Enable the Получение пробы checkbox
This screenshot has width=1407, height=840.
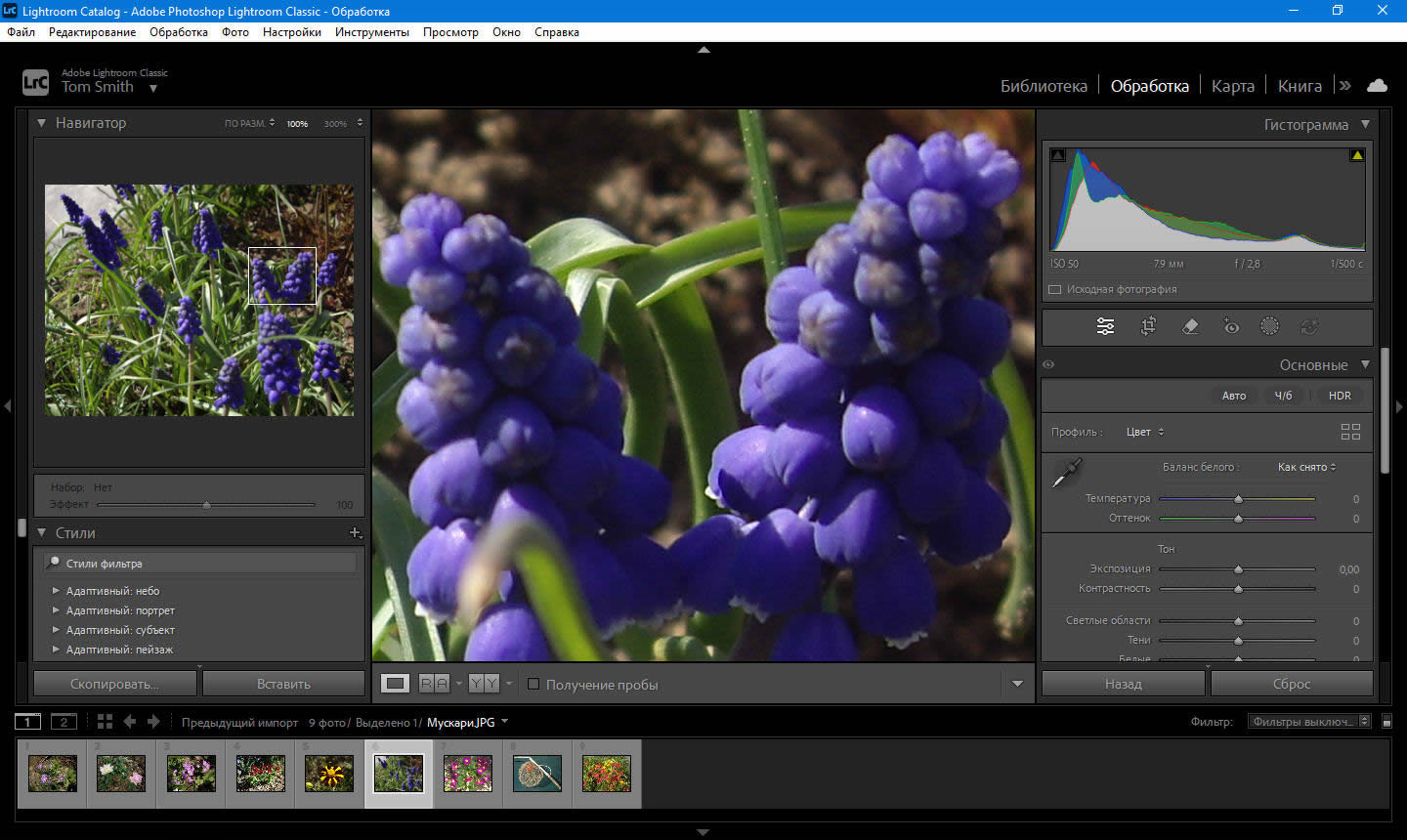coord(533,685)
